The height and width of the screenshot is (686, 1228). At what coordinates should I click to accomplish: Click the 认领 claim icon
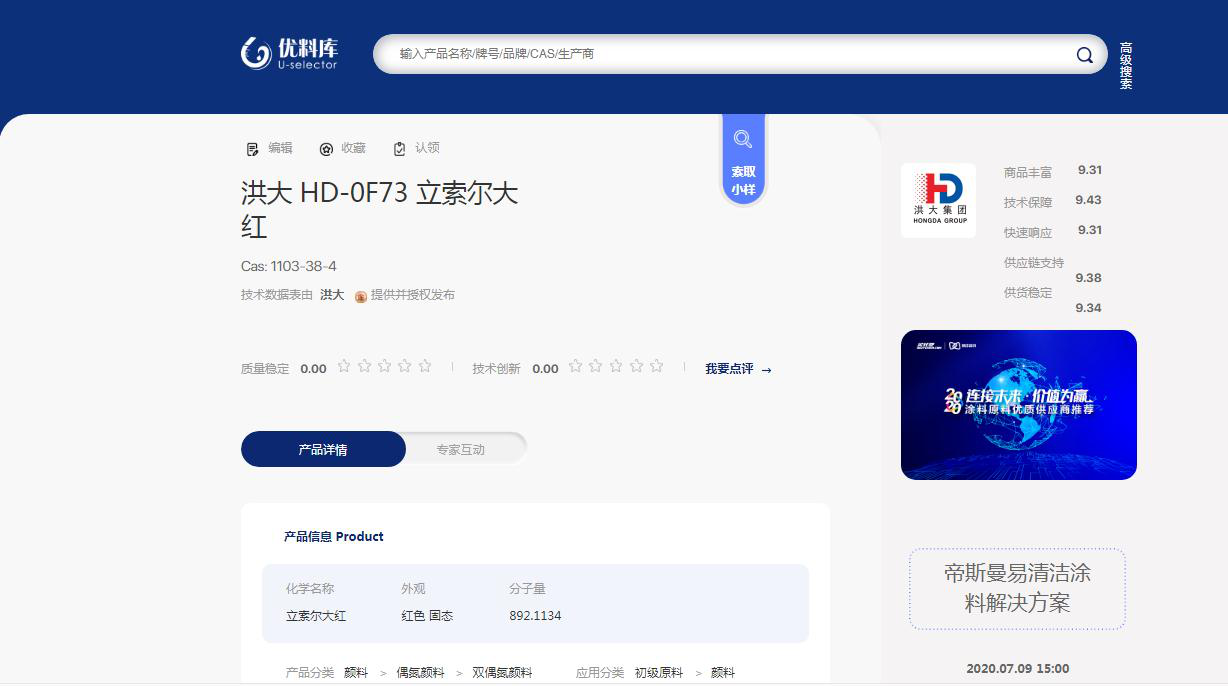pos(400,148)
